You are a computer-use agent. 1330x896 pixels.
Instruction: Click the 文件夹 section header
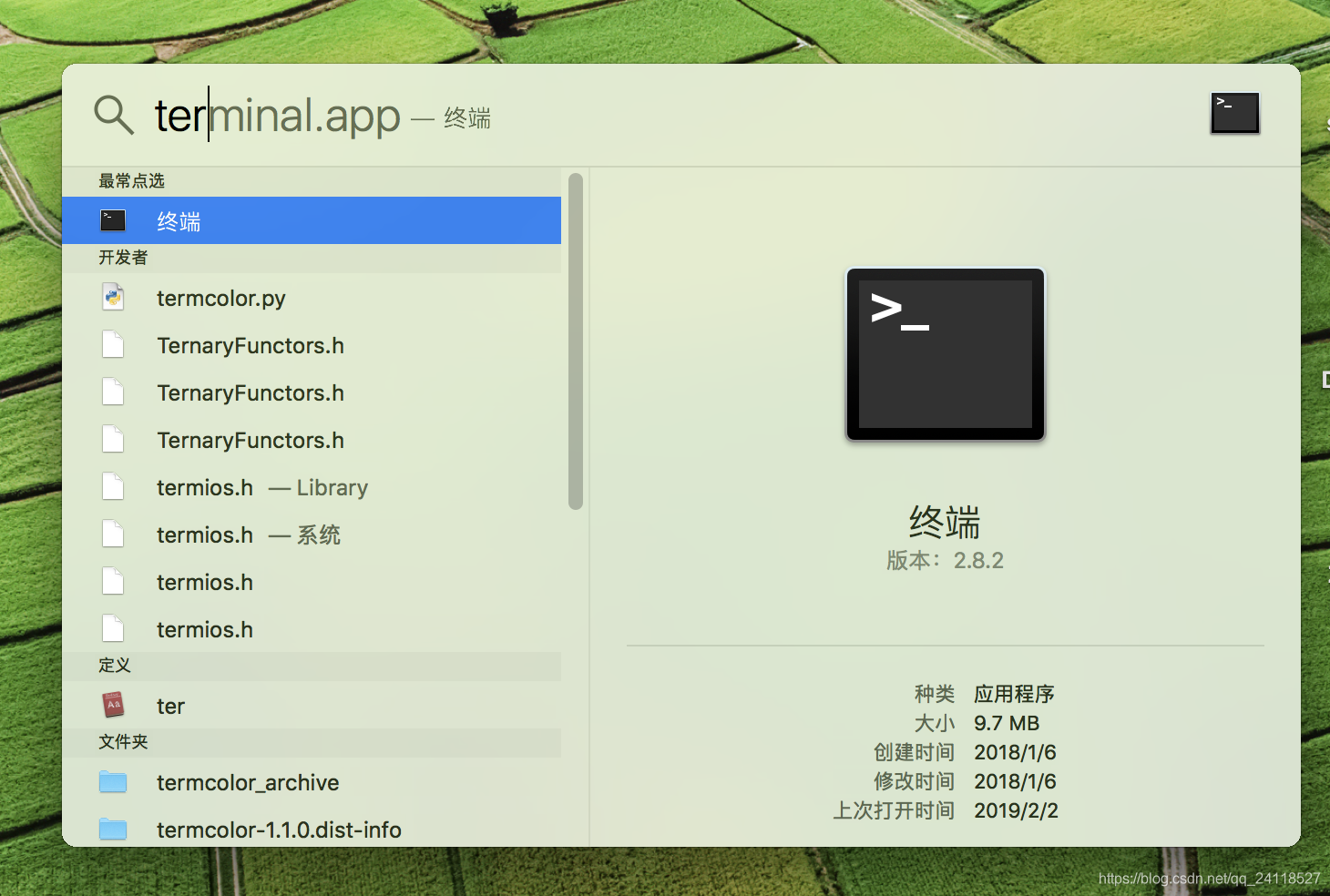[x=123, y=742]
